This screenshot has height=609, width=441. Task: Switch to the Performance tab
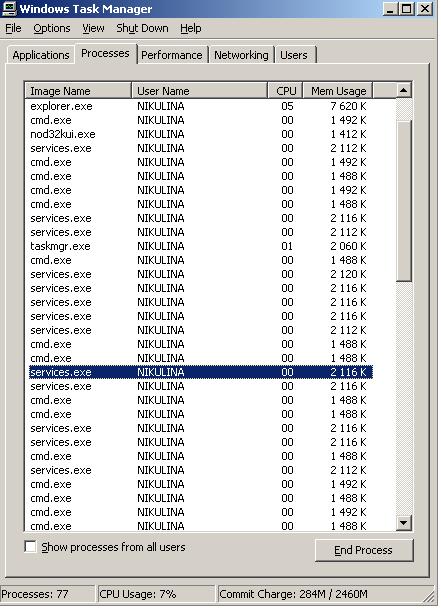pos(172,55)
